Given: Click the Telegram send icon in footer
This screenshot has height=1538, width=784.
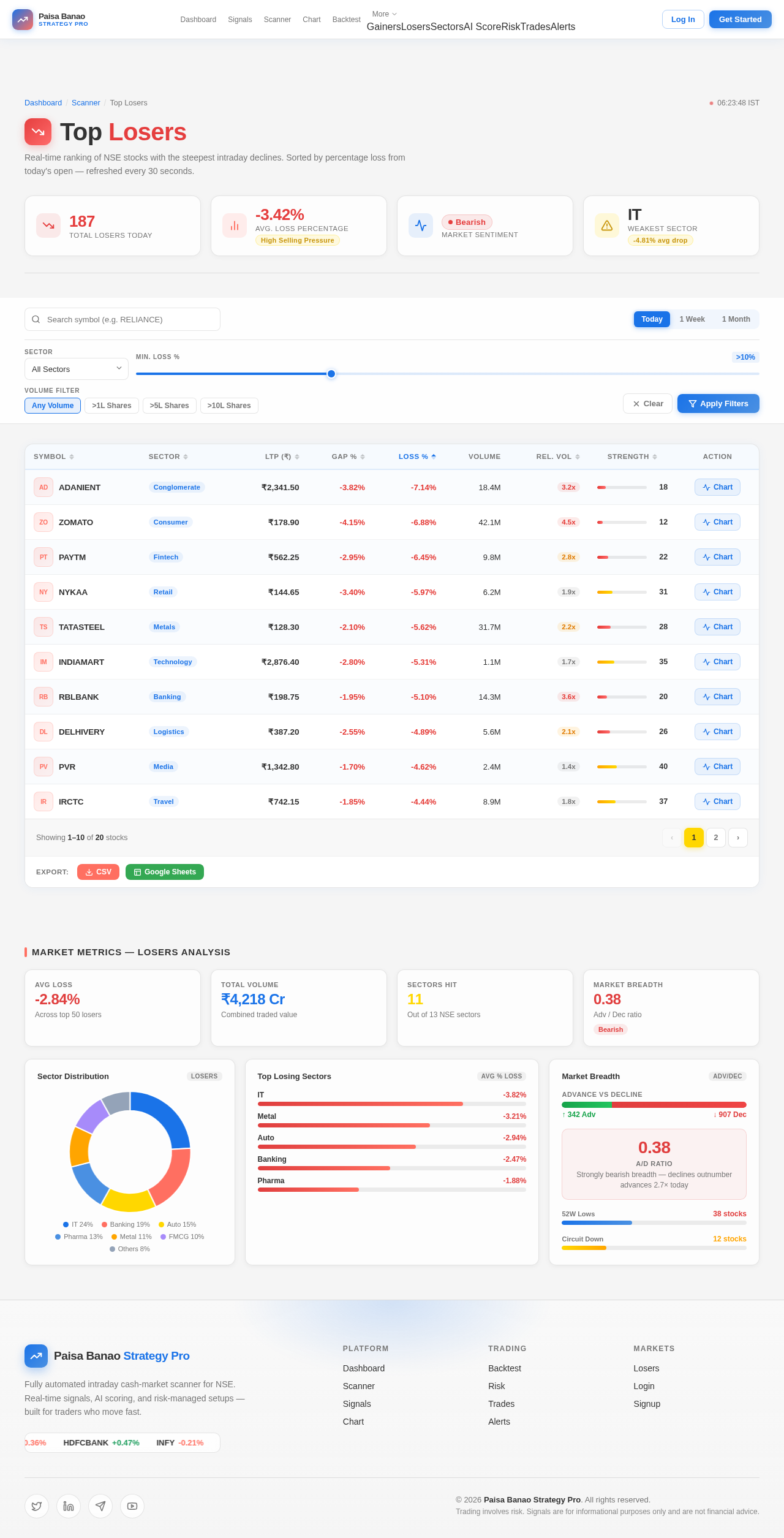Looking at the screenshot, I should pyautogui.click(x=100, y=1506).
